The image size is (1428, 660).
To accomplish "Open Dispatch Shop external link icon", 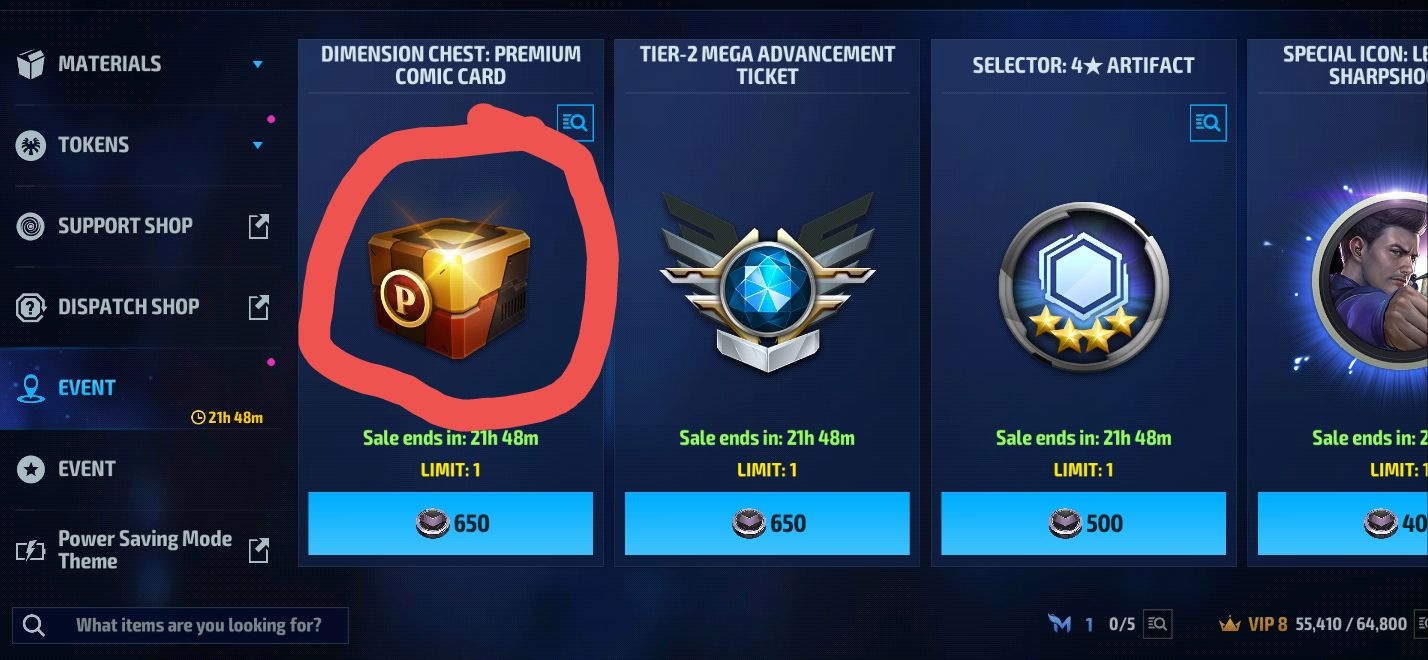I will (258, 307).
